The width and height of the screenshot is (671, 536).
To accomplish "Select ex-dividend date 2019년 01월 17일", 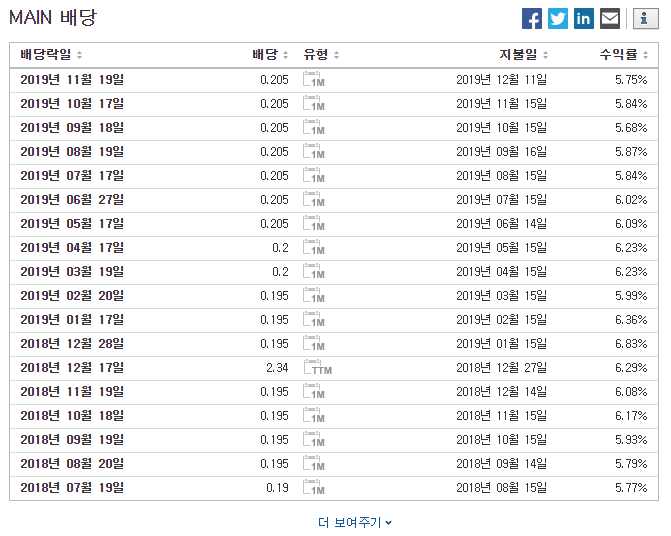I will click(x=72, y=319).
